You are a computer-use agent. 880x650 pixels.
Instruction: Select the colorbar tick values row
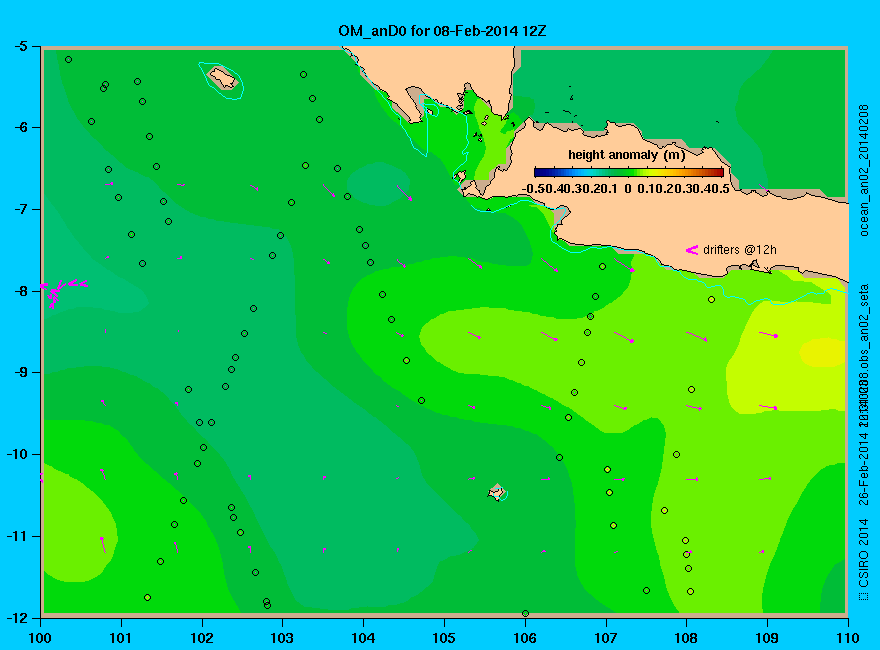click(x=625, y=189)
